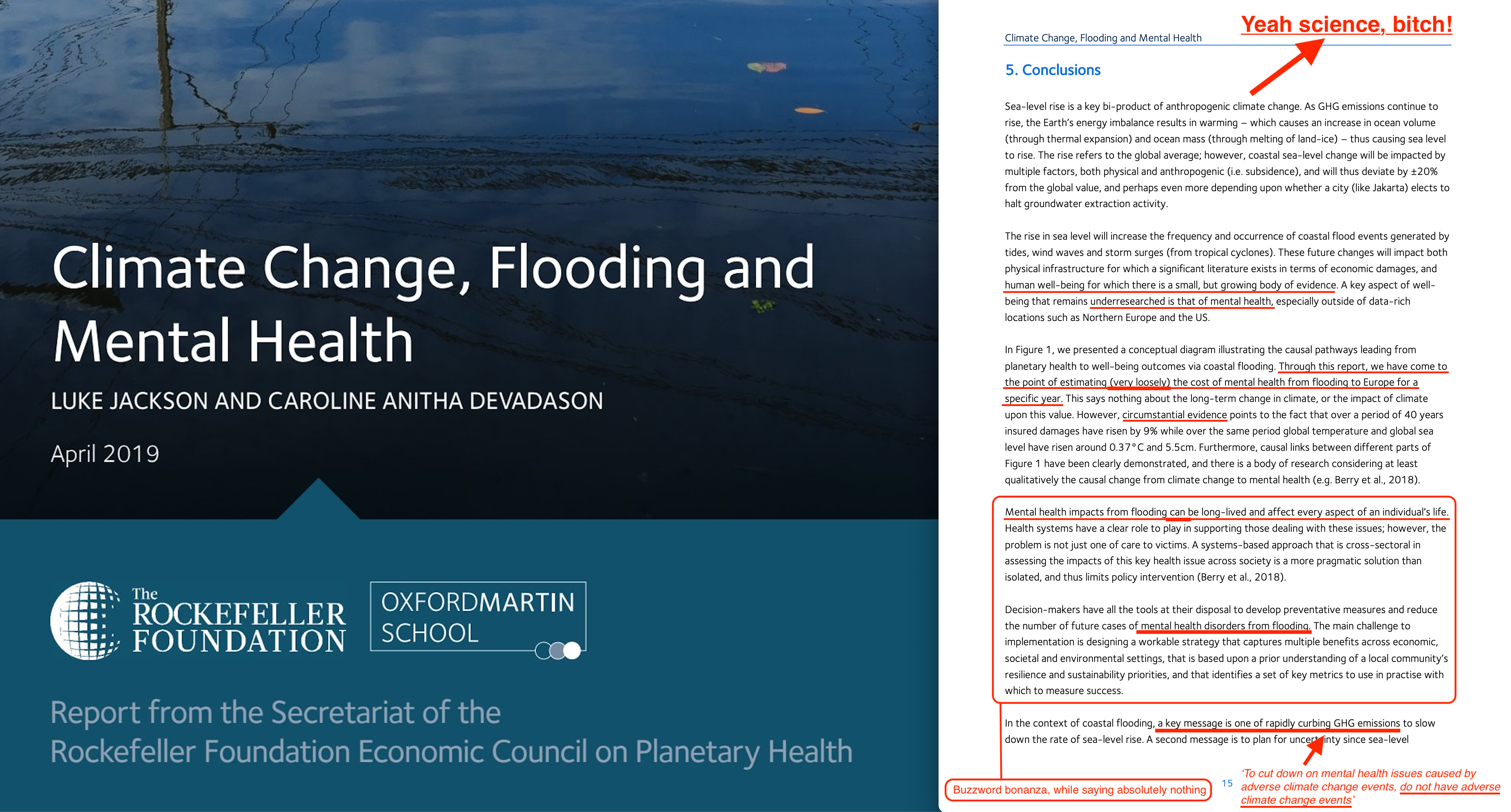Viewport: 1511px width, 812px height.
Task: Click the figure "0.37°C and 5.5cm"
Action: [1152, 447]
